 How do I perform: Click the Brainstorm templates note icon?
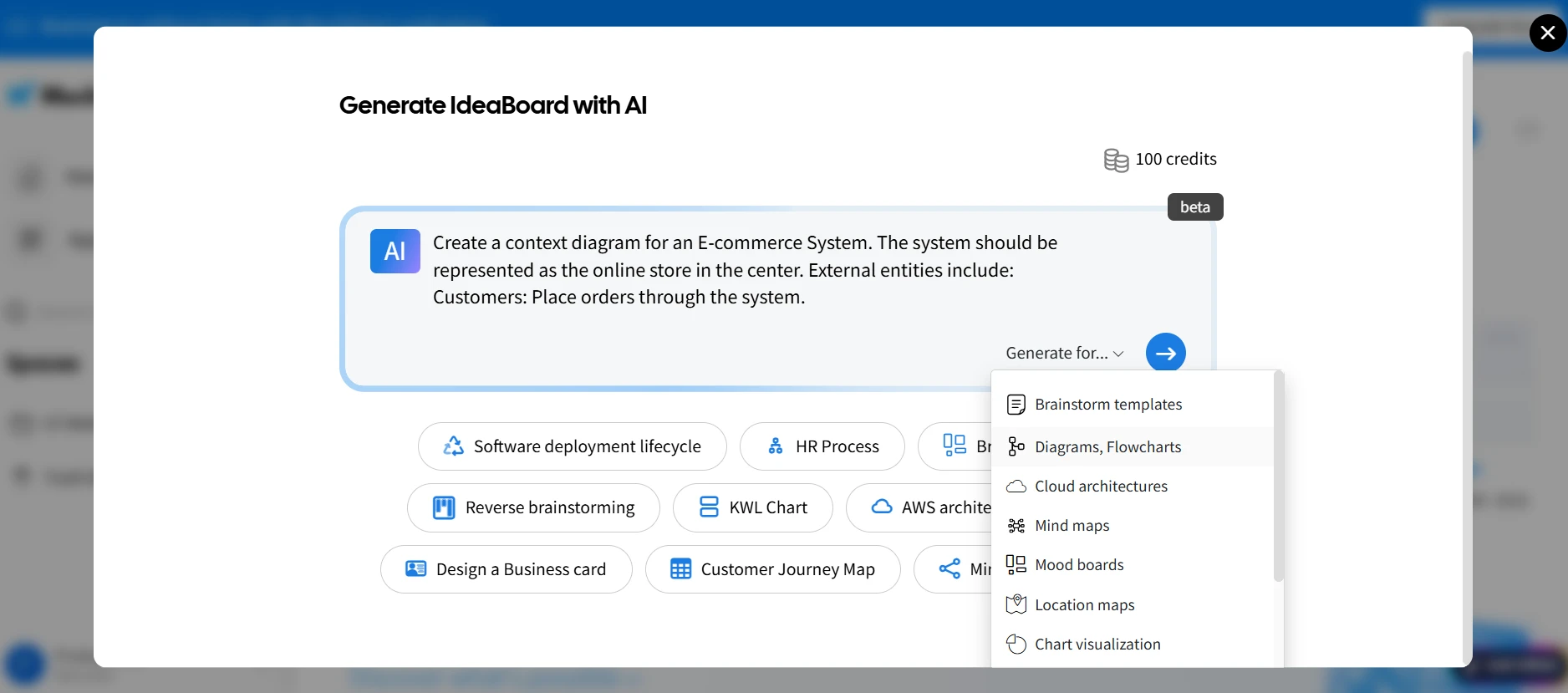pyautogui.click(x=1016, y=405)
